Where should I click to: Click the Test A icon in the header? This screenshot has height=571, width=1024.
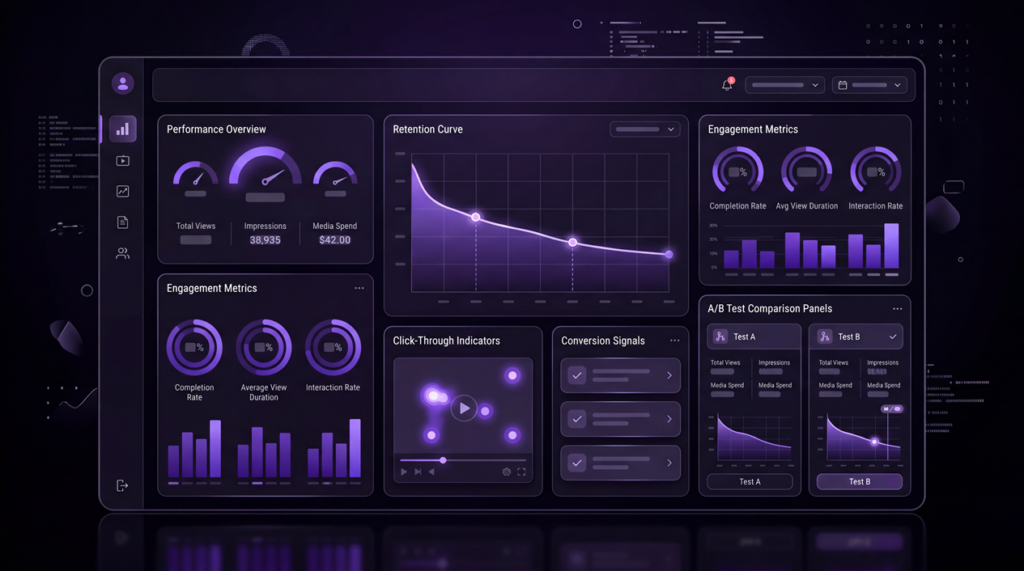click(x=720, y=336)
